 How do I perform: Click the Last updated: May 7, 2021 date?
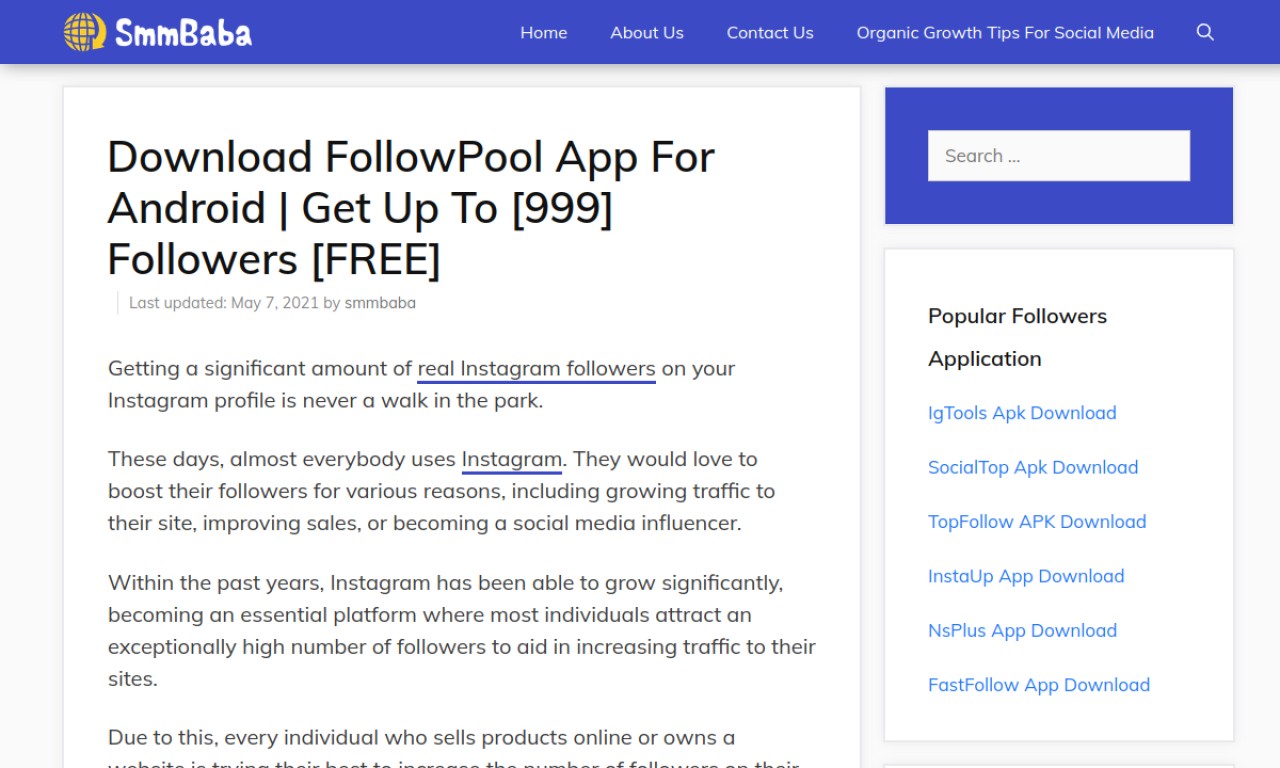[224, 303]
